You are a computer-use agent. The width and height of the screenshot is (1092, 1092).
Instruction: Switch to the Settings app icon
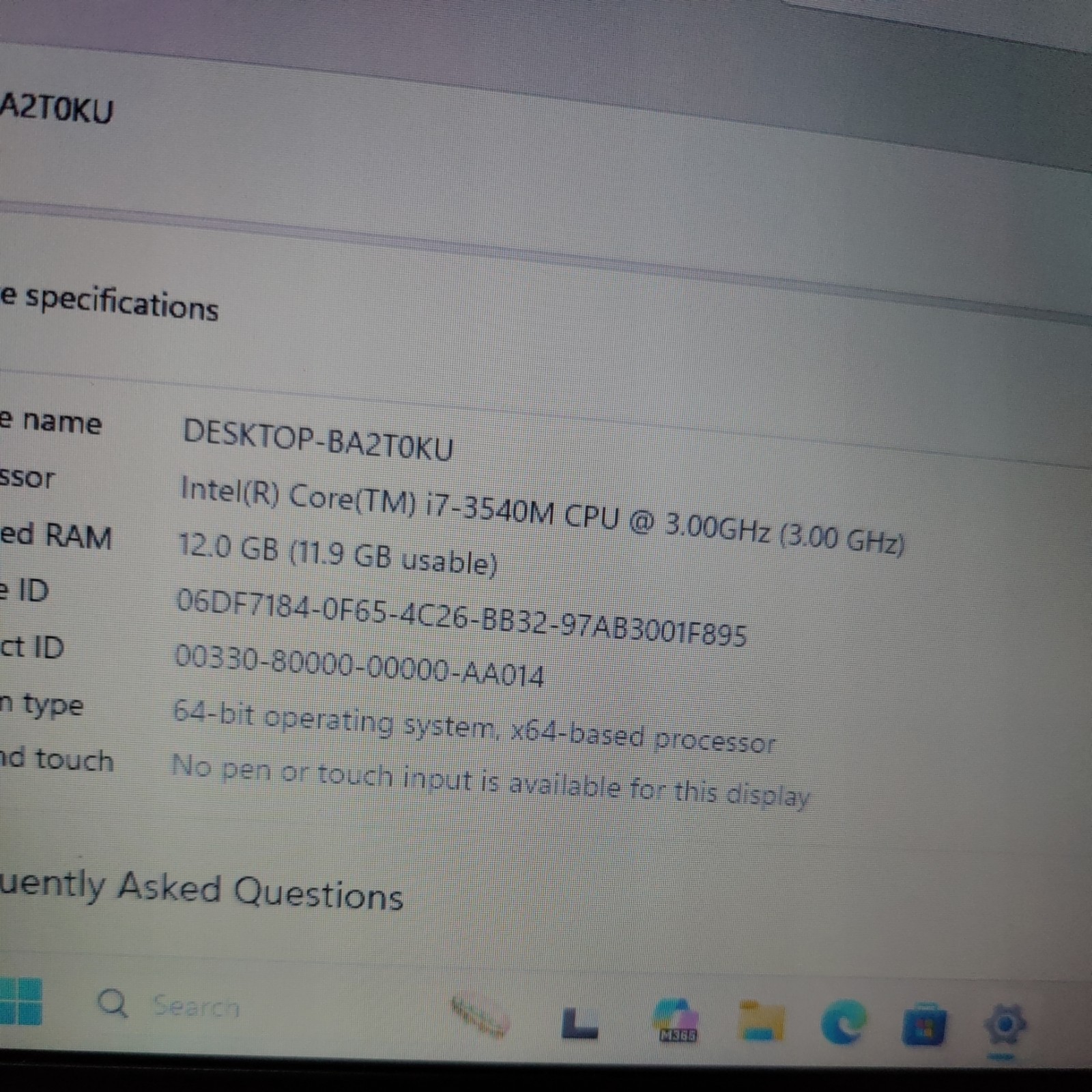pos(1005,1025)
